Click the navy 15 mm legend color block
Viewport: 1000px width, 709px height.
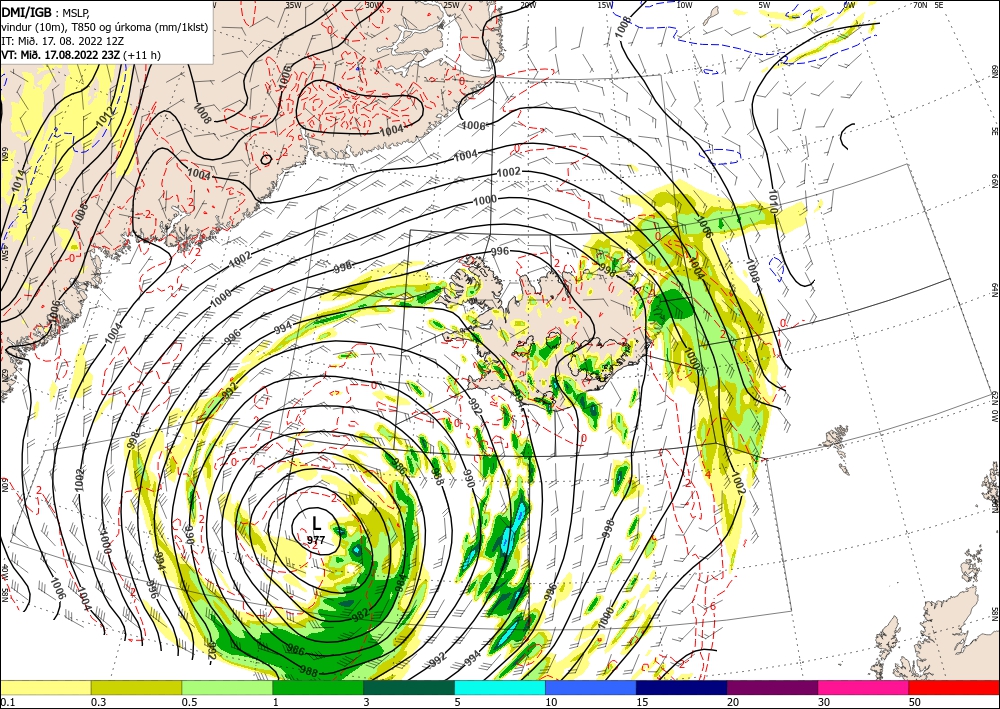(682, 687)
